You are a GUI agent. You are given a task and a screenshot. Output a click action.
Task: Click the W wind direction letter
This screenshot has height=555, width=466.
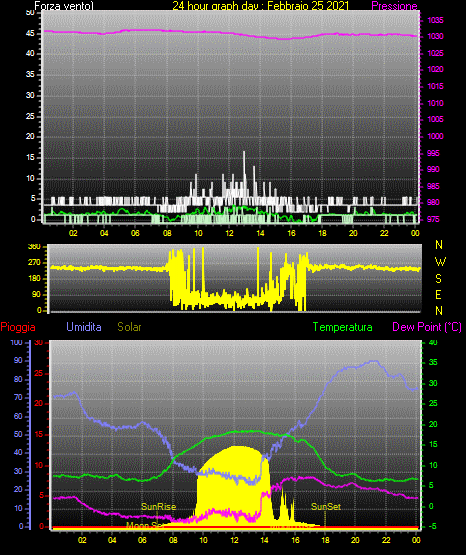(x=440, y=262)
